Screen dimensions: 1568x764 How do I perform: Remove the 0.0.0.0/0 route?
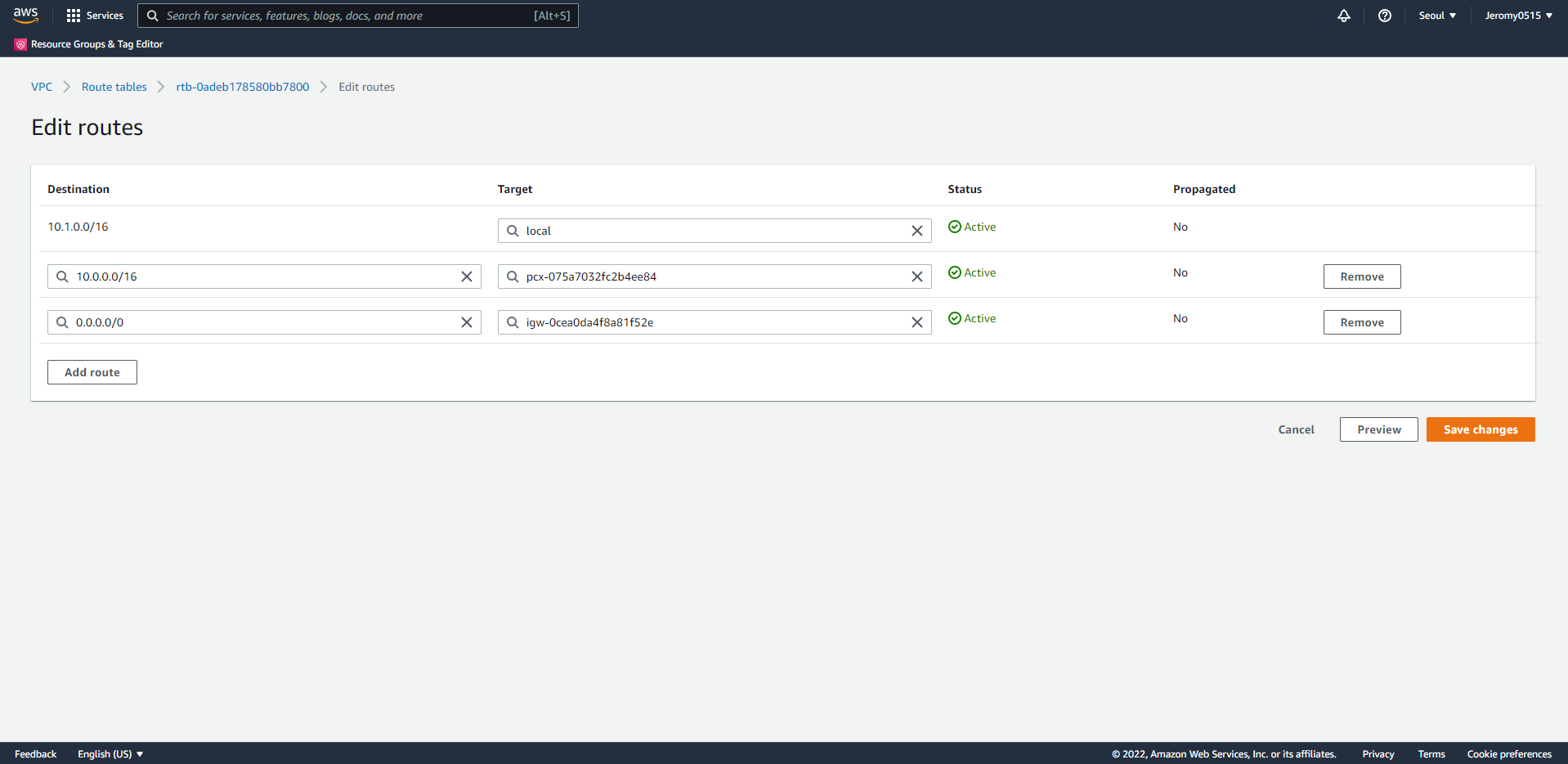pos(1362,322)
